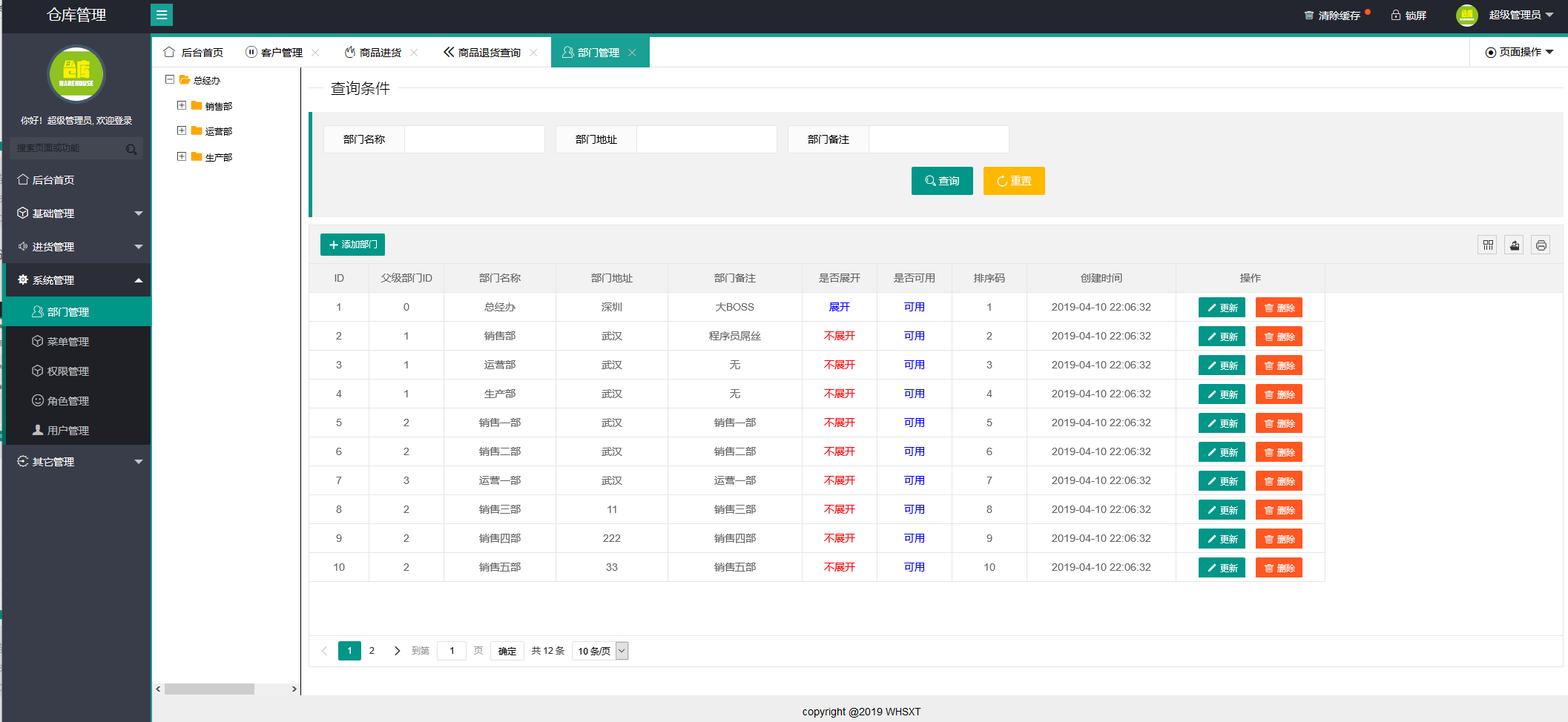Open the print table icon

[x=1541, y=245]
